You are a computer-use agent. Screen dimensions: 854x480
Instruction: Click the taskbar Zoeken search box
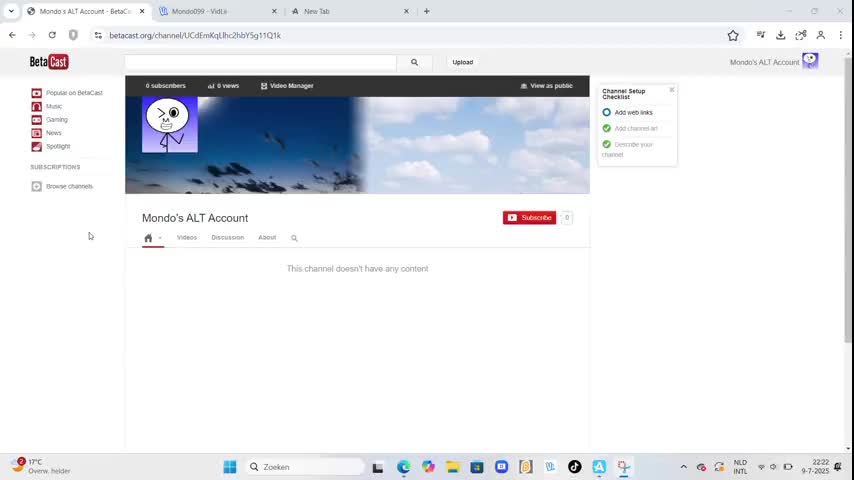click(x=304, y=467)
